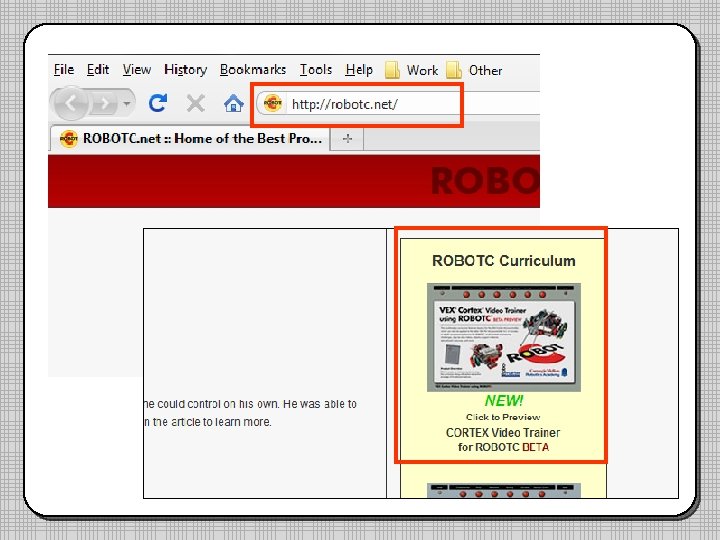Open the Other bookmarks folder
The height and width of the screenshot is (540, 720).
[474, 70]
